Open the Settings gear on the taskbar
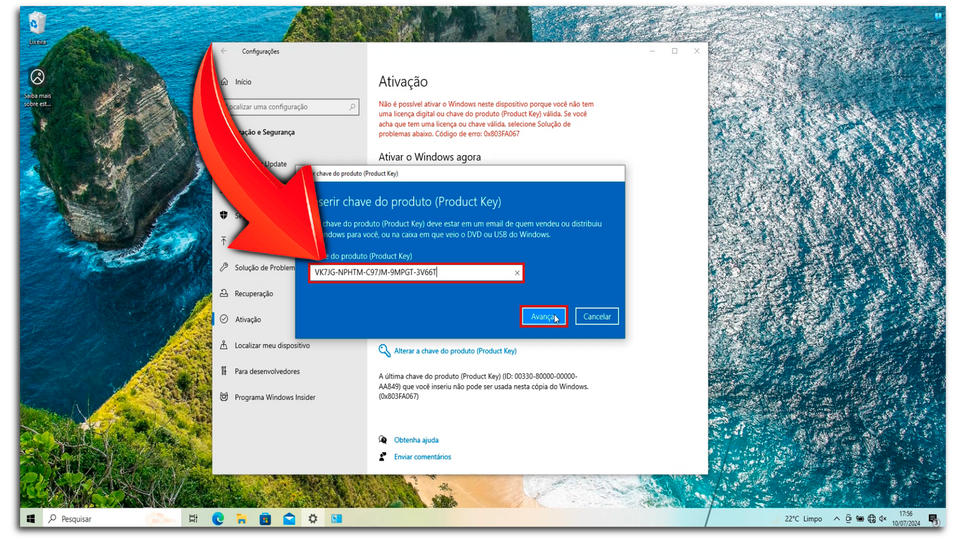The image size is (960, 540). pos(313,519)
